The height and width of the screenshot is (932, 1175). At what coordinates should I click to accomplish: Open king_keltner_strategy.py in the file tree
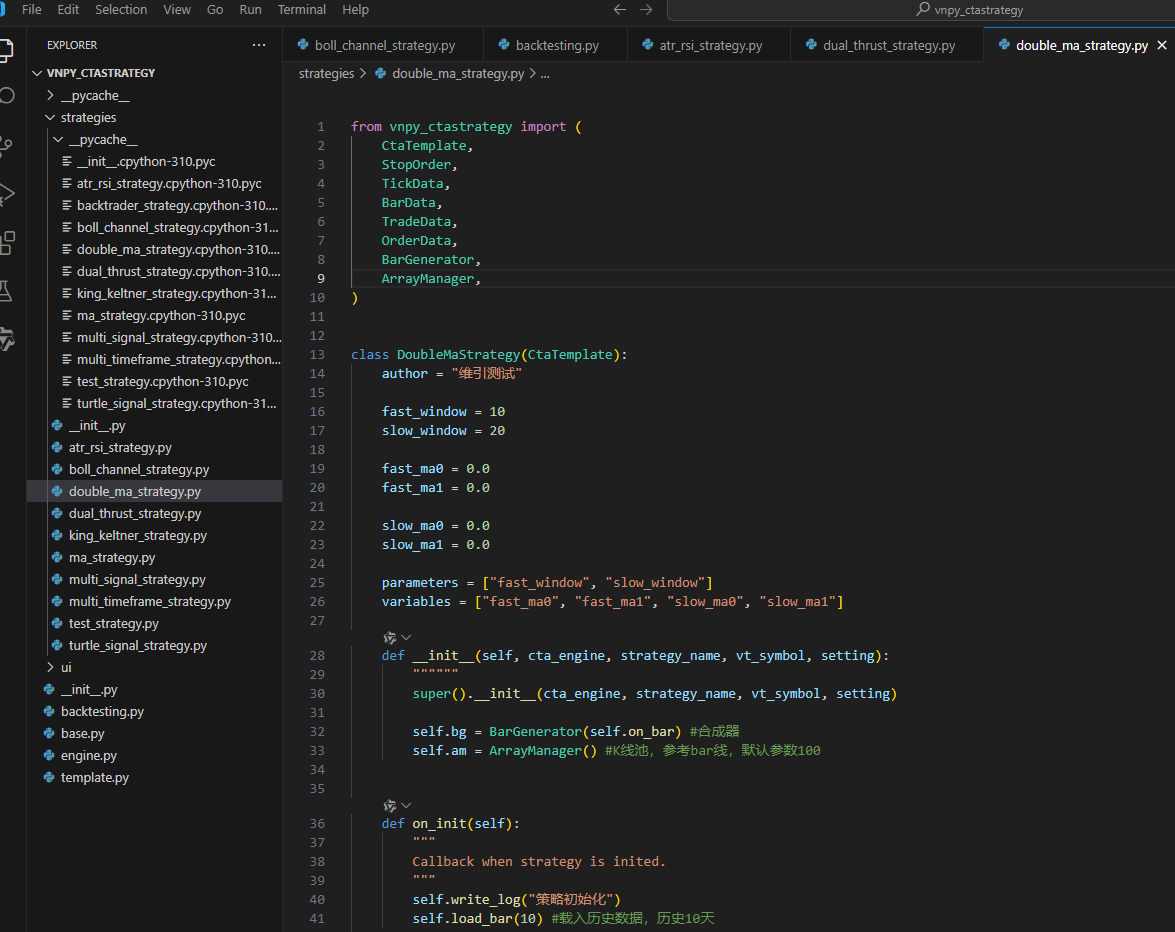click(x=138, y=536)
